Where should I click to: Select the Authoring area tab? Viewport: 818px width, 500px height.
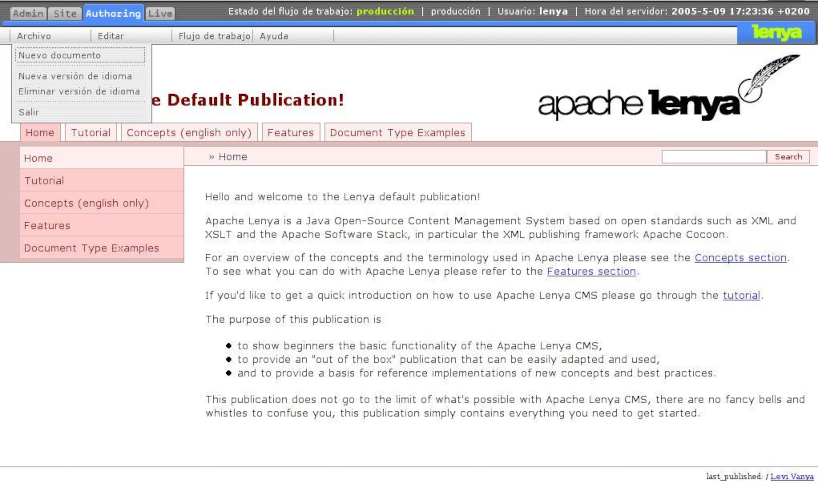click(x=112, y=13)
